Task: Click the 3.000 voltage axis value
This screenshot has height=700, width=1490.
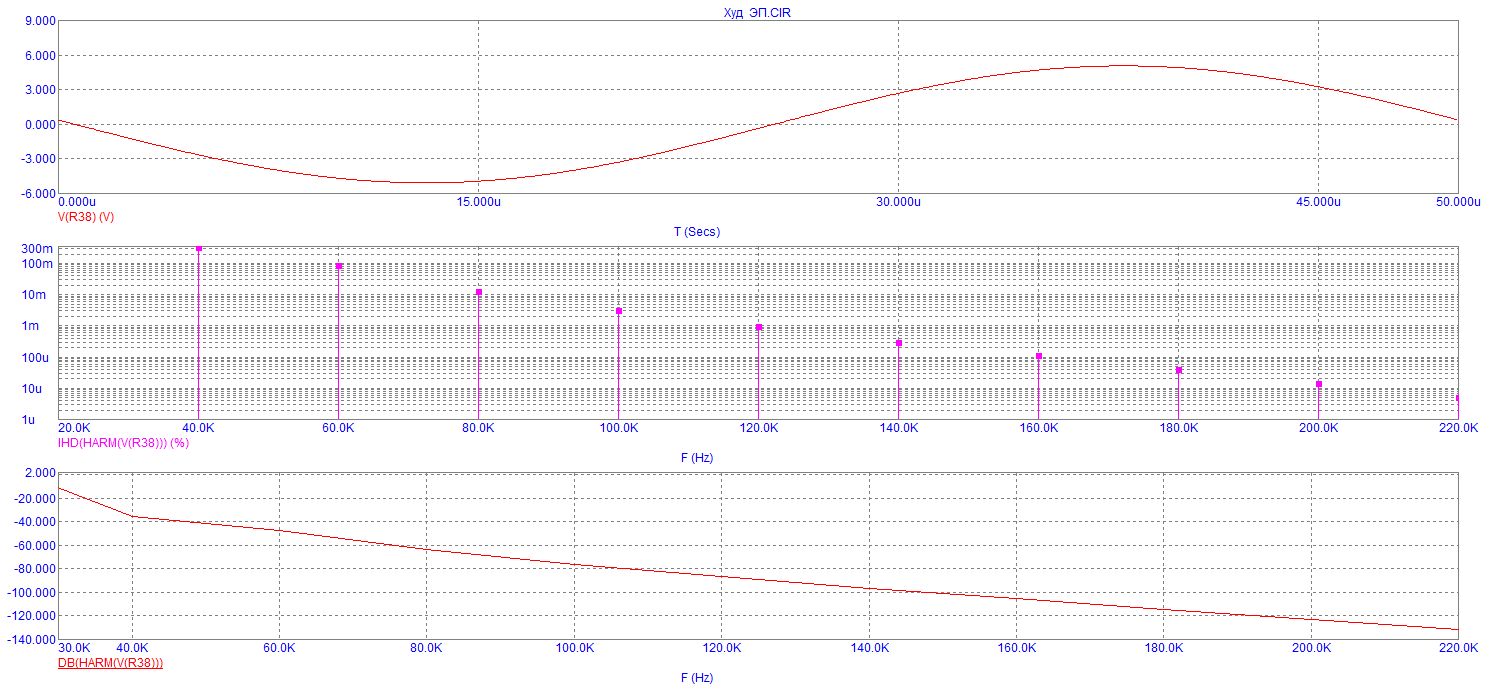Action: (x=38, y=90)
